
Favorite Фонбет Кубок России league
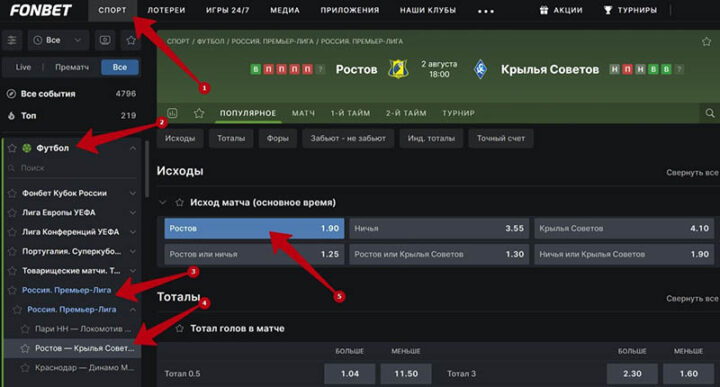[x=12, y=193]
